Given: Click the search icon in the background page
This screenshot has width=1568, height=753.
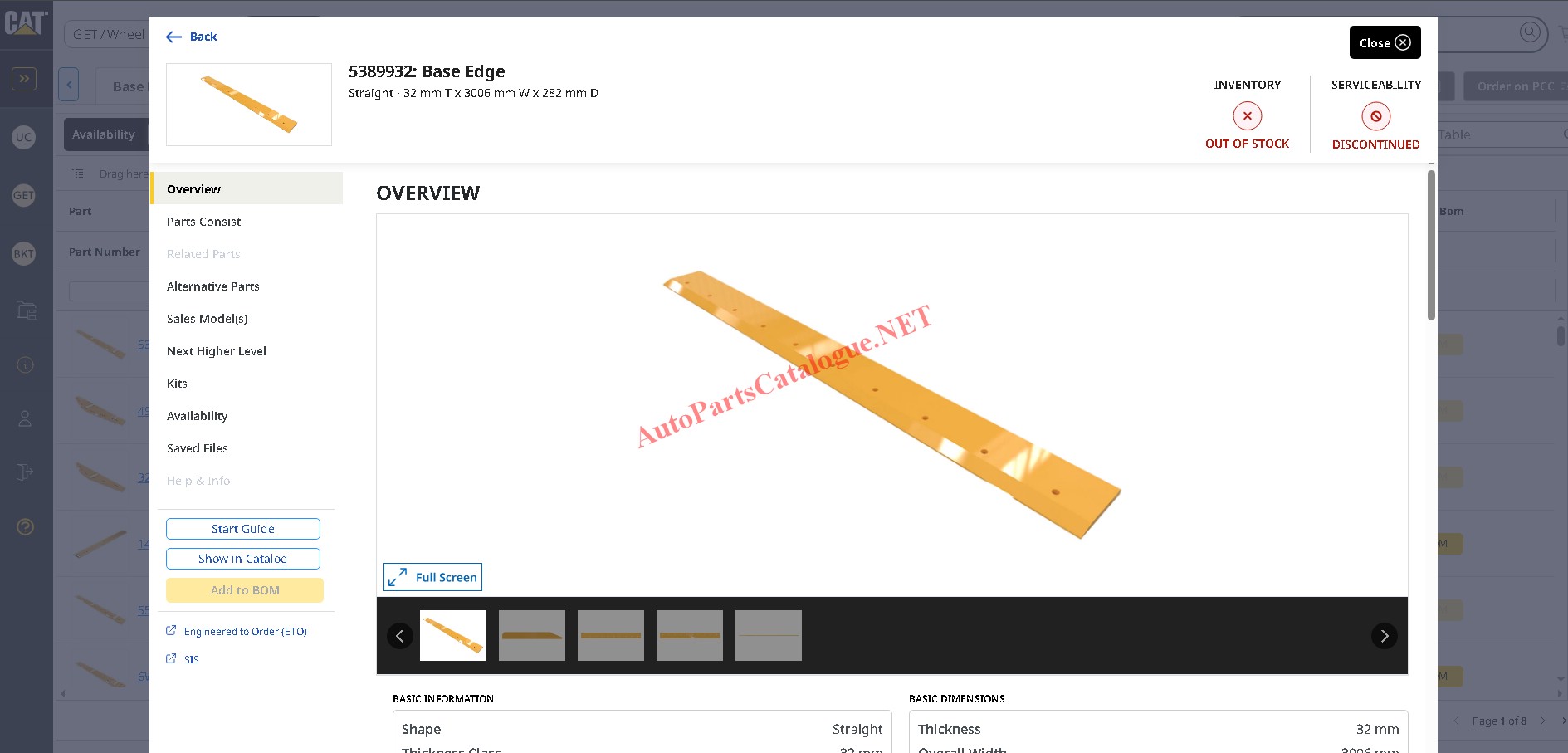Looking at the screenshot, I should (x=1530, y=32).
